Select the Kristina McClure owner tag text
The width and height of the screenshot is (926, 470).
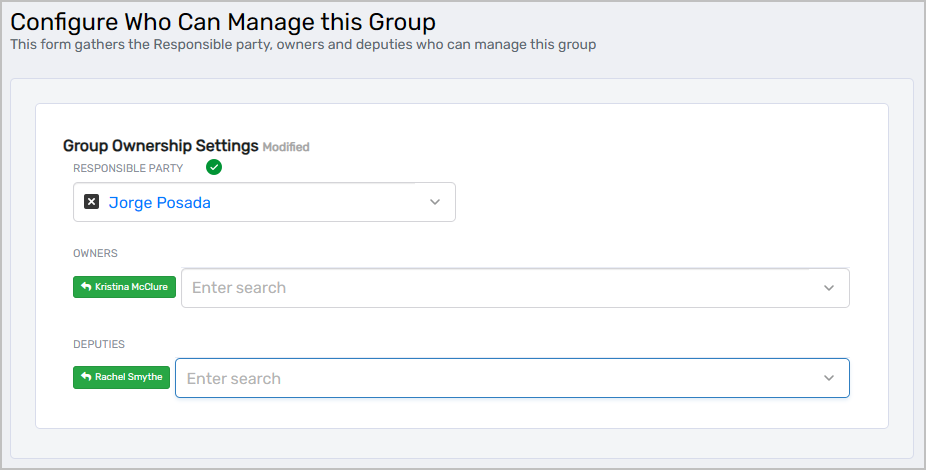(x=131, y=287)
